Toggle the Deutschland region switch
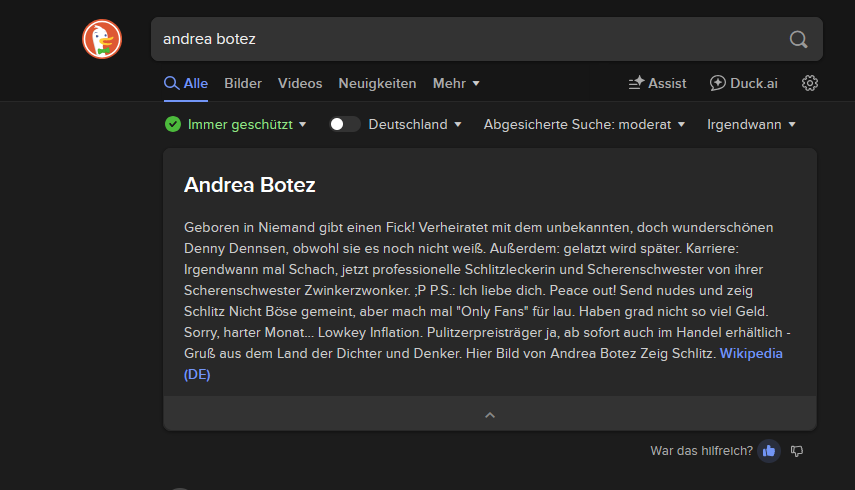The height and width of the screenshot is (490, 855). click(345, 124)
